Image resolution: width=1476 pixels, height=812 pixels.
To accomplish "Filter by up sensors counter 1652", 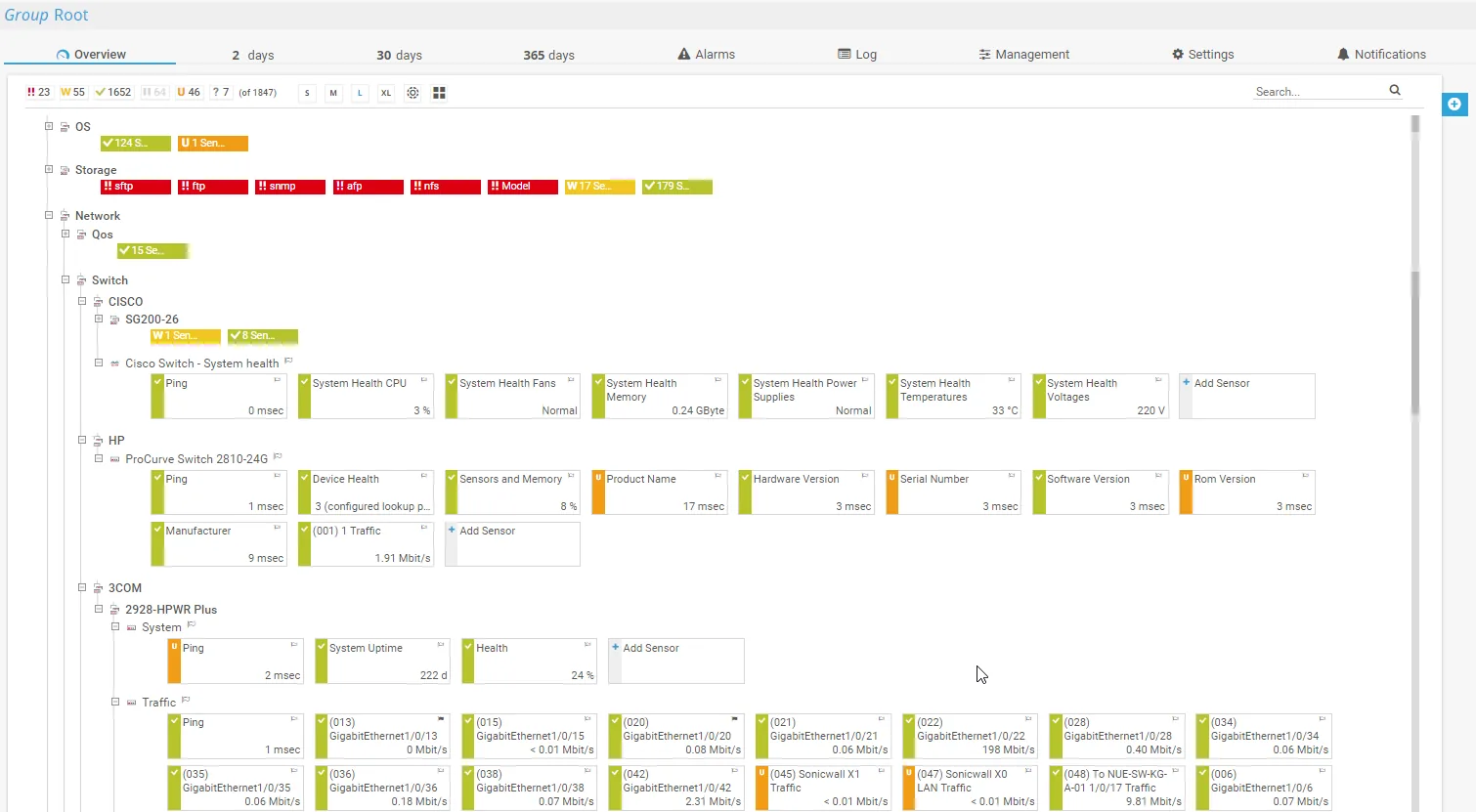I will click(113, 92).
